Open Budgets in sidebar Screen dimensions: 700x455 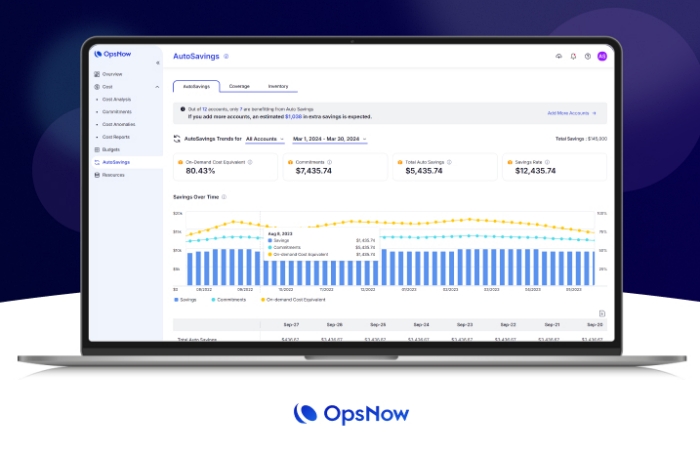pyautogui.click(x=111, y=150)
